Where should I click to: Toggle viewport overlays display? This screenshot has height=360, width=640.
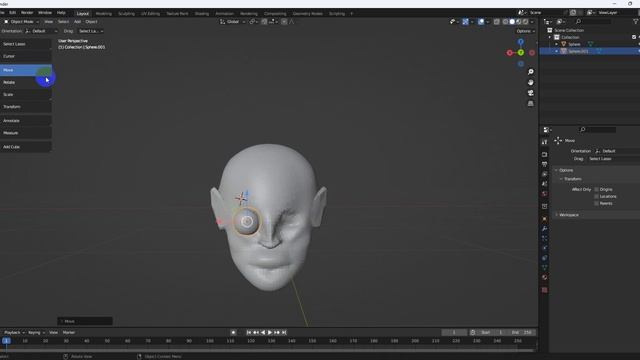click(x=481, y=22)
